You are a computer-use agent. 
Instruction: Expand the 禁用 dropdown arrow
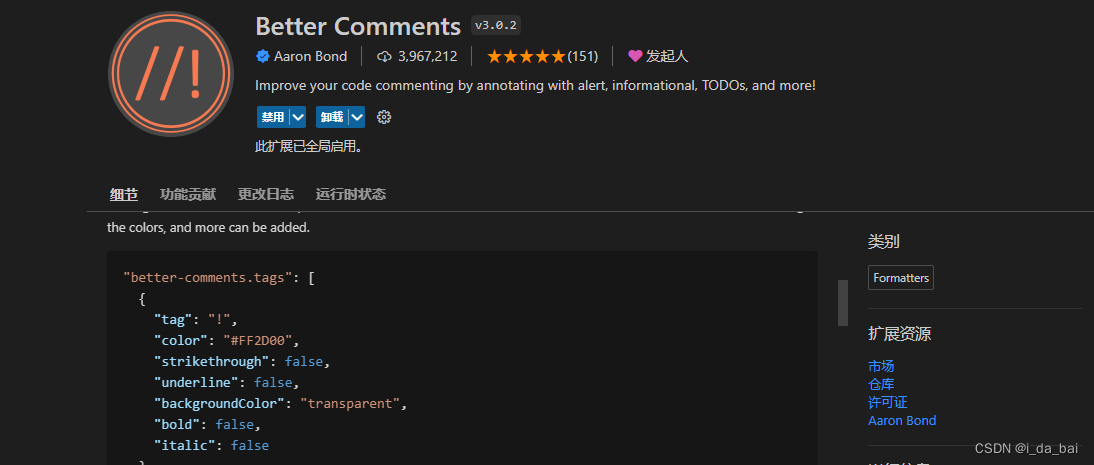[298, 117]
